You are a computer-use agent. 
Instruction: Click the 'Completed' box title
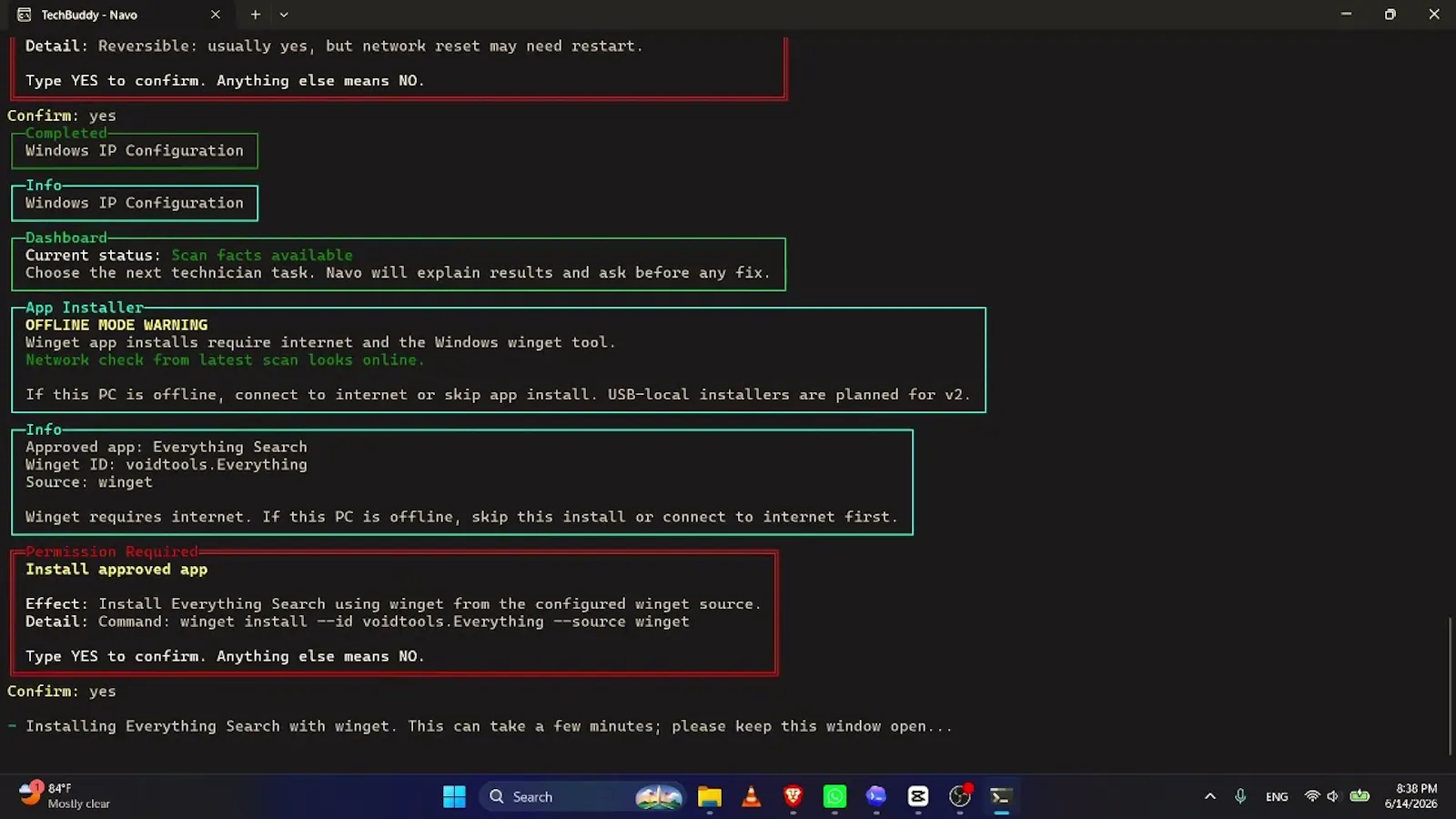click(66, 133)
